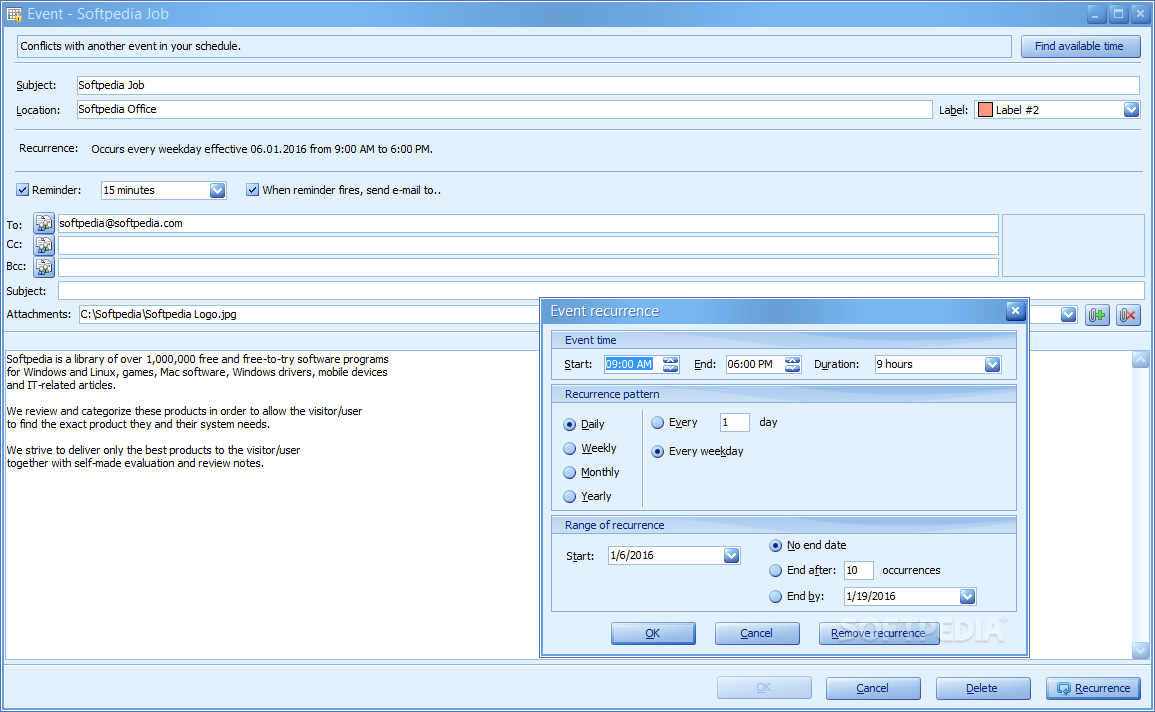Open the Attachments dropdown arrow
This screenshot has height=712, width=1155.
pos(1068,315)
